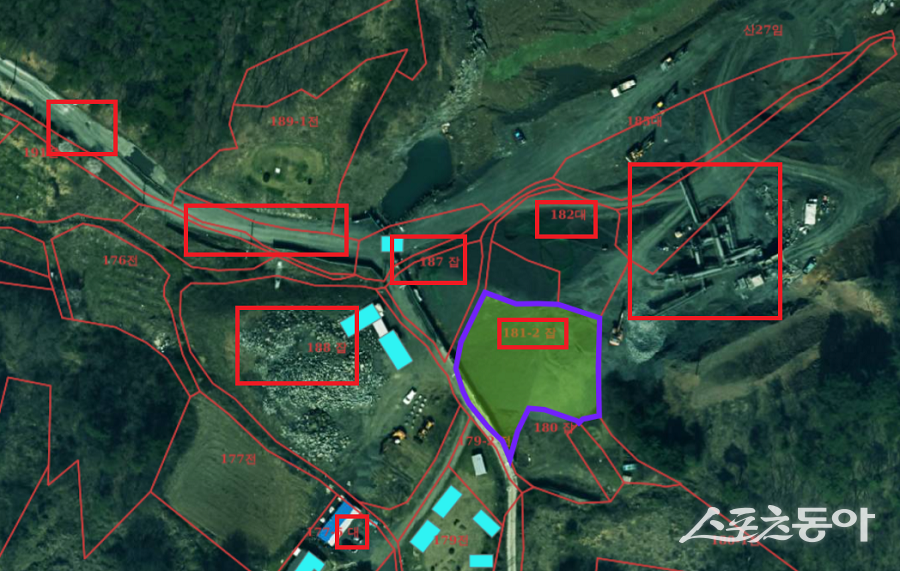
Task: Select the 189-1전 parcel label
Action: click(294, 121)
